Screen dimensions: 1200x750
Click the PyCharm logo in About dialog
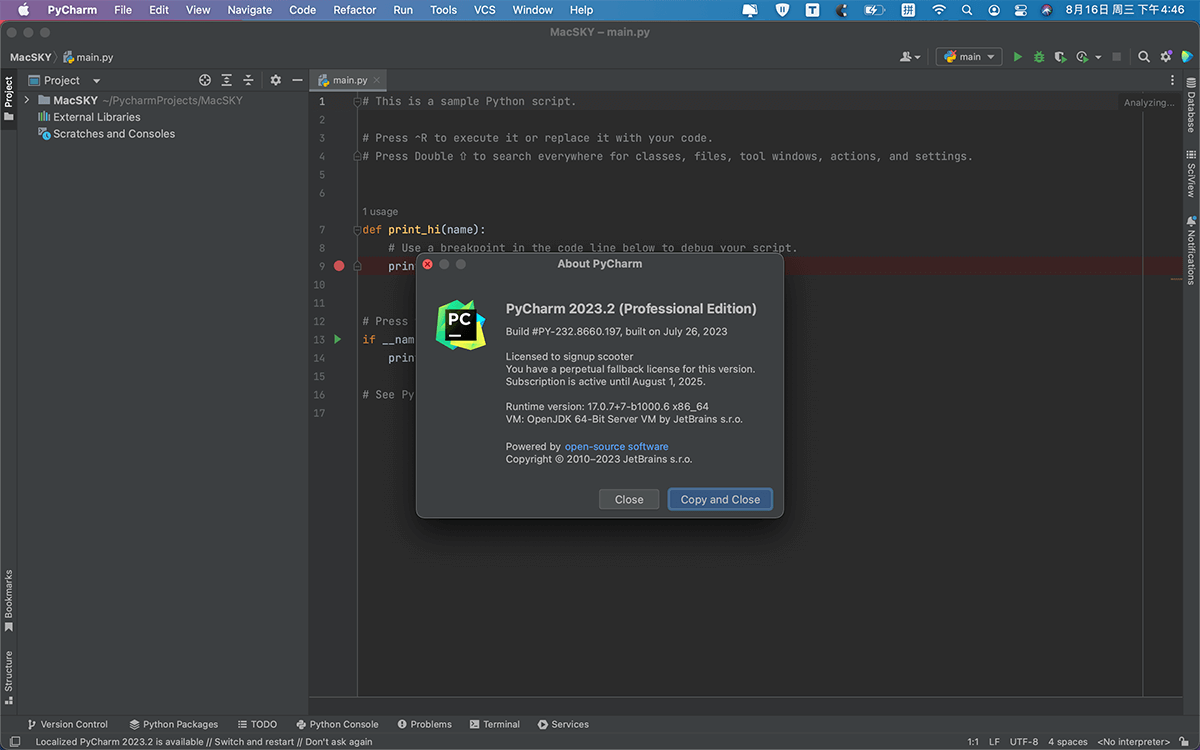click(461, 324)
